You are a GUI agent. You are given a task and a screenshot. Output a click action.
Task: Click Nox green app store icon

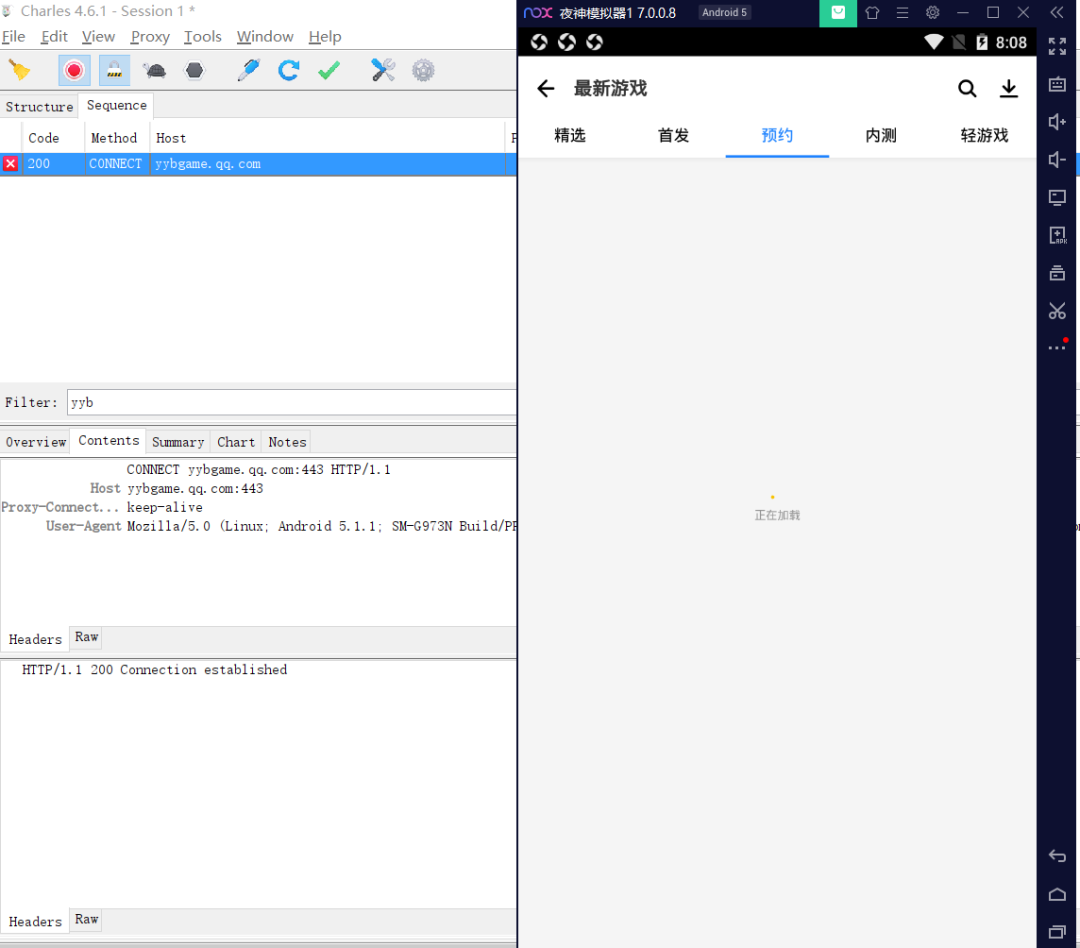838,13
